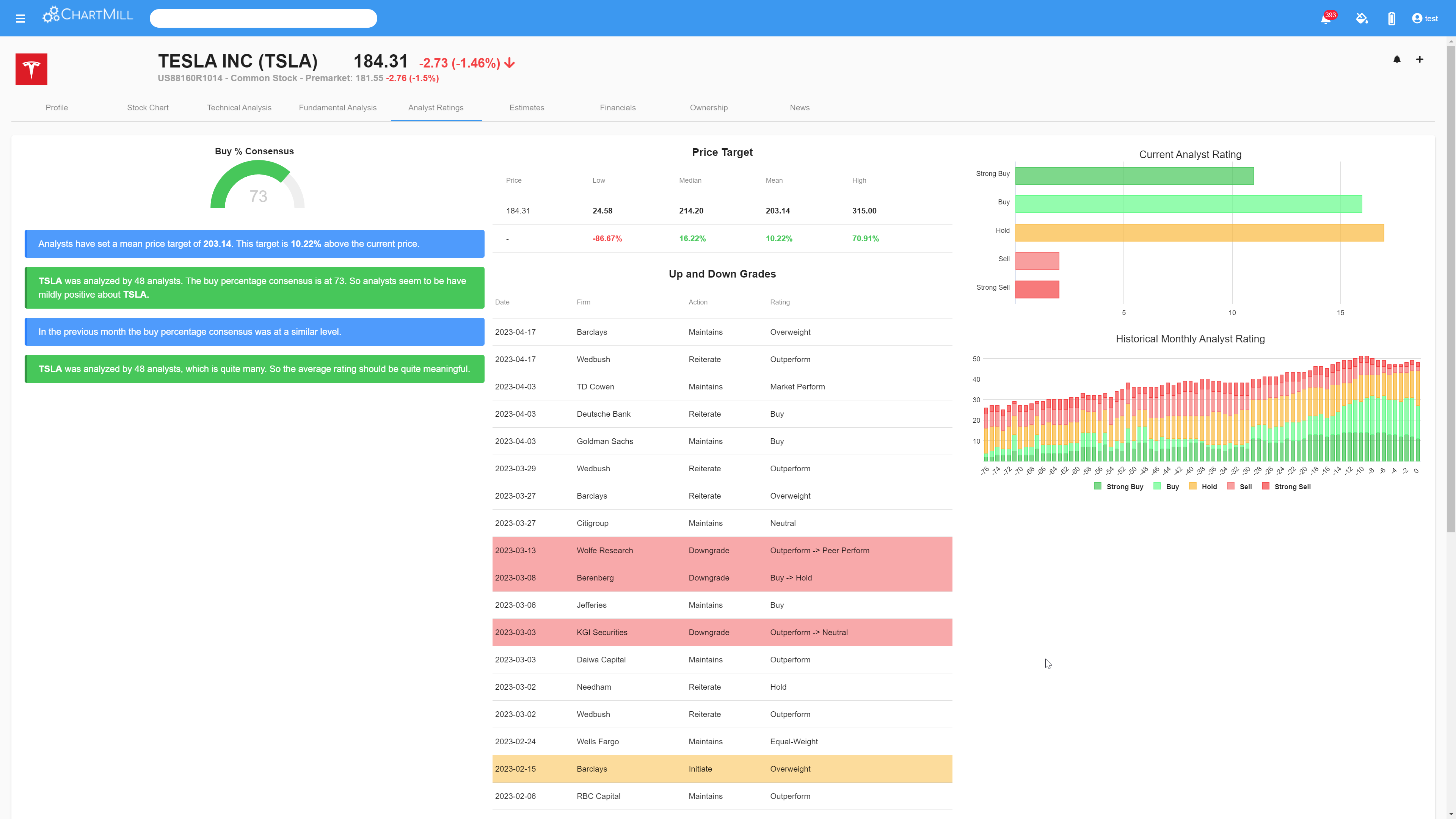Open the News tab
Viewport: 1456px width, 819px height.
point(800,107)
